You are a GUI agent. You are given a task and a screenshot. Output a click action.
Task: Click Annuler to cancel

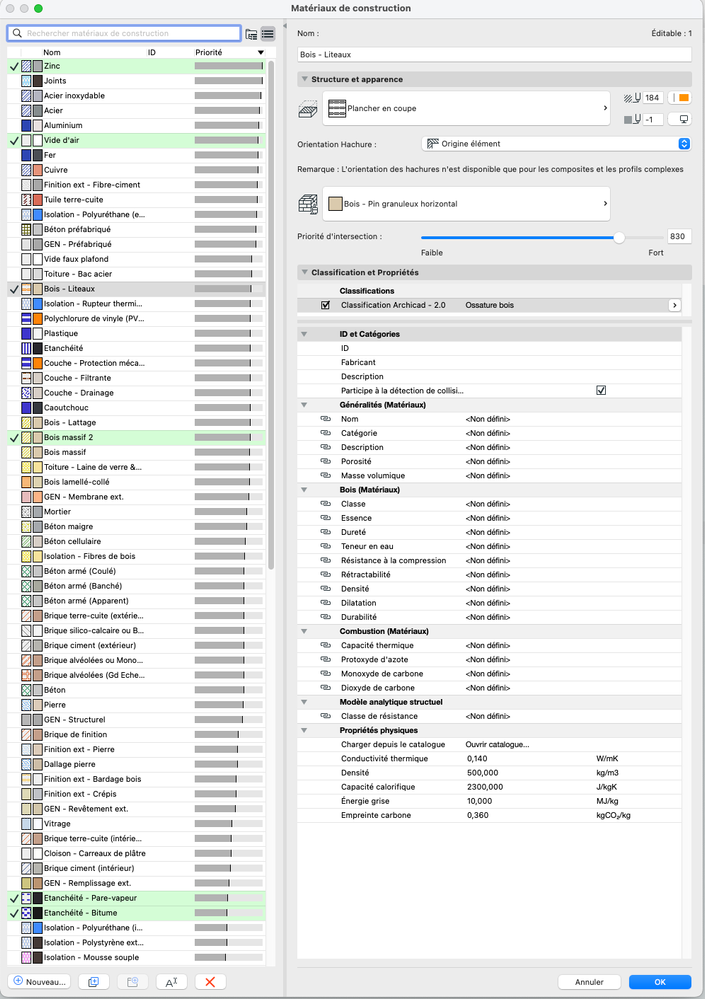pyautogui.click(x=589, y=982)
